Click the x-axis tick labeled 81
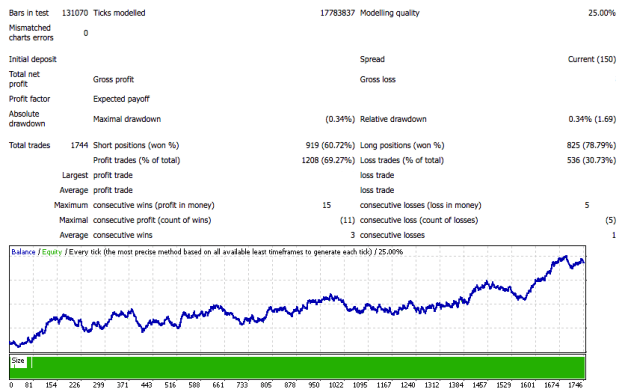The width and height of the screenshot is (625, 392). [x=28, y=385]
